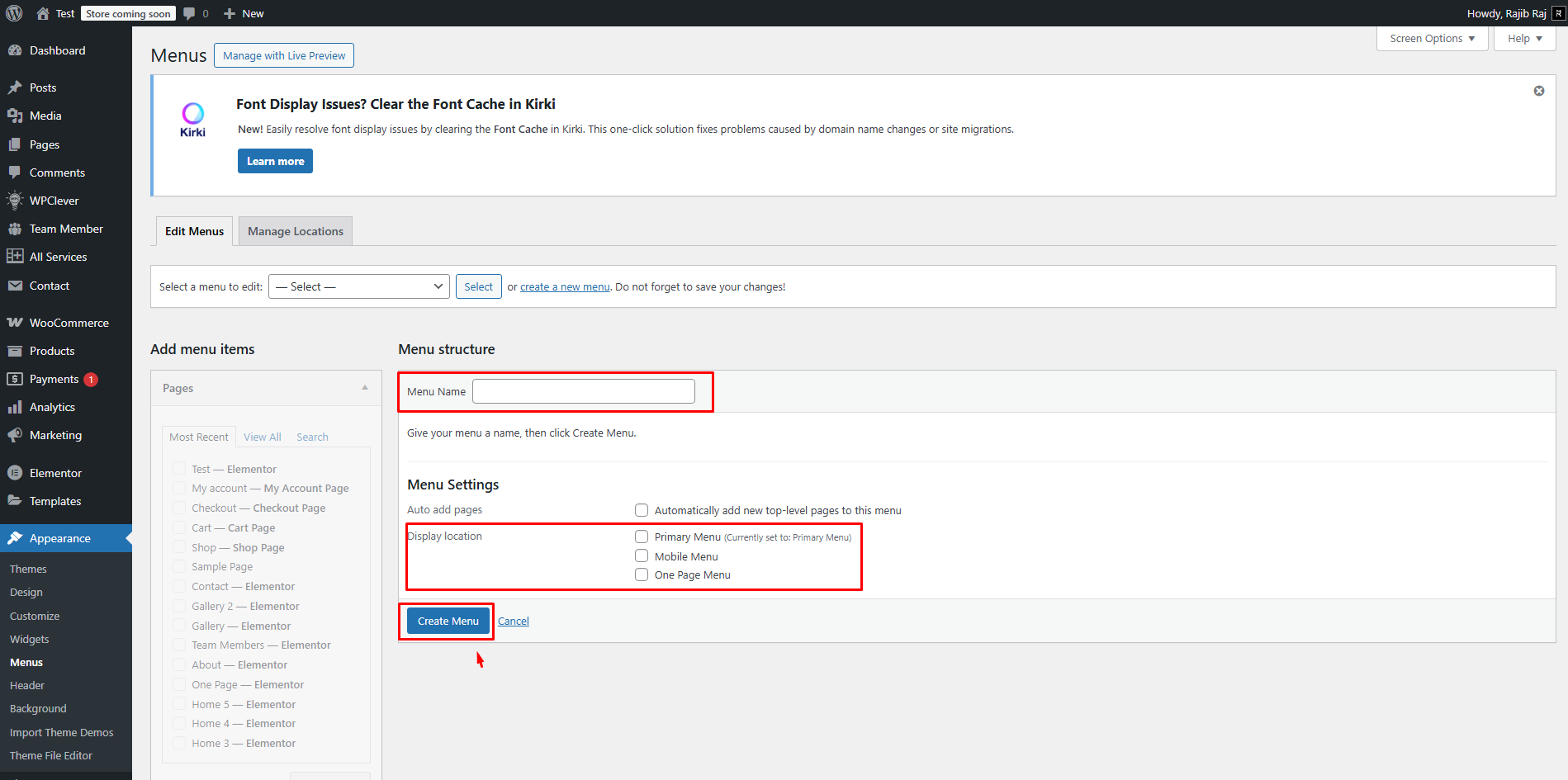
Task: Enable automatically add new top-level pages
Action: [x=642, y=510]
